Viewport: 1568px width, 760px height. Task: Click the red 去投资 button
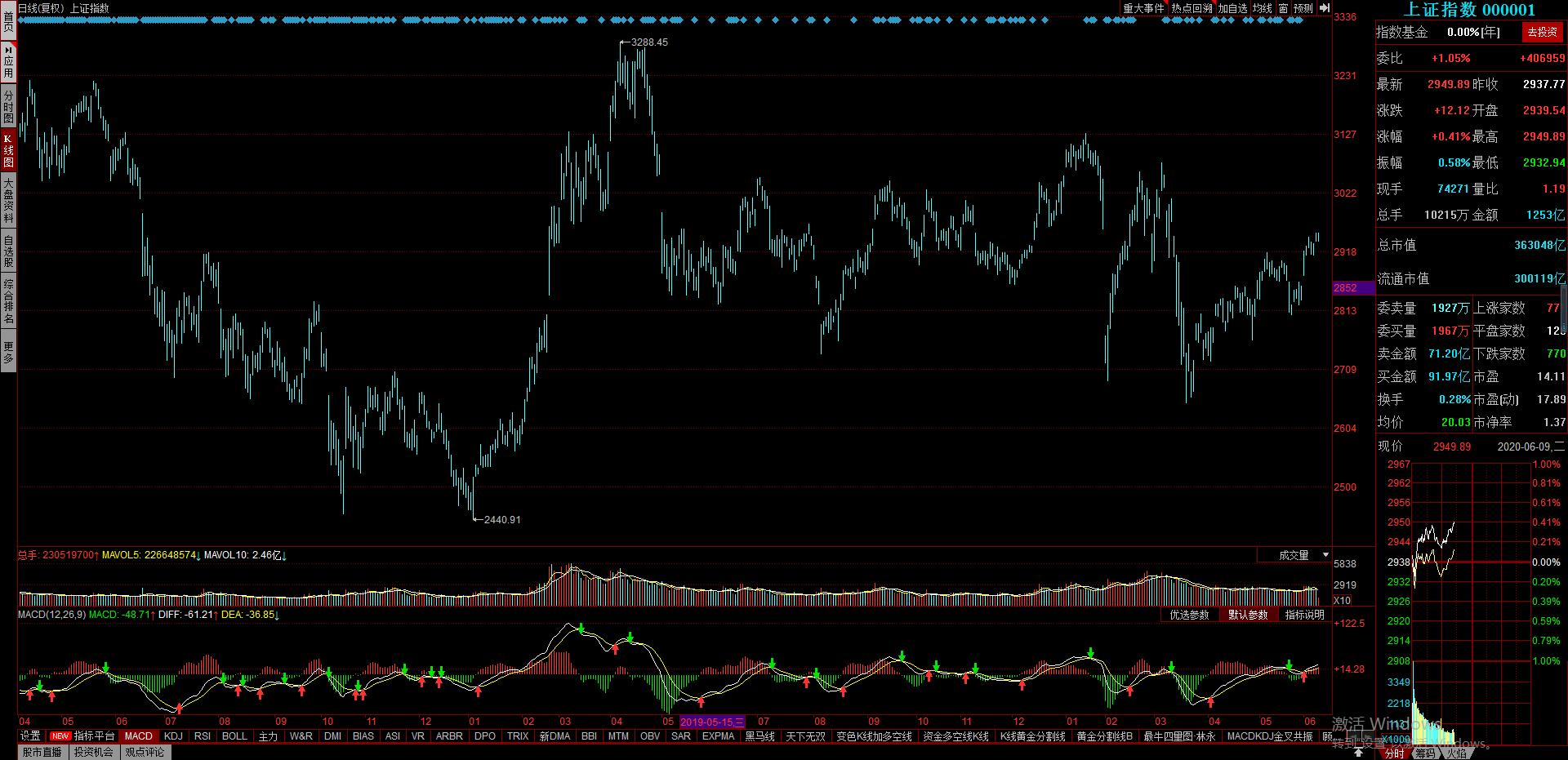click(x=1543, y=32)
